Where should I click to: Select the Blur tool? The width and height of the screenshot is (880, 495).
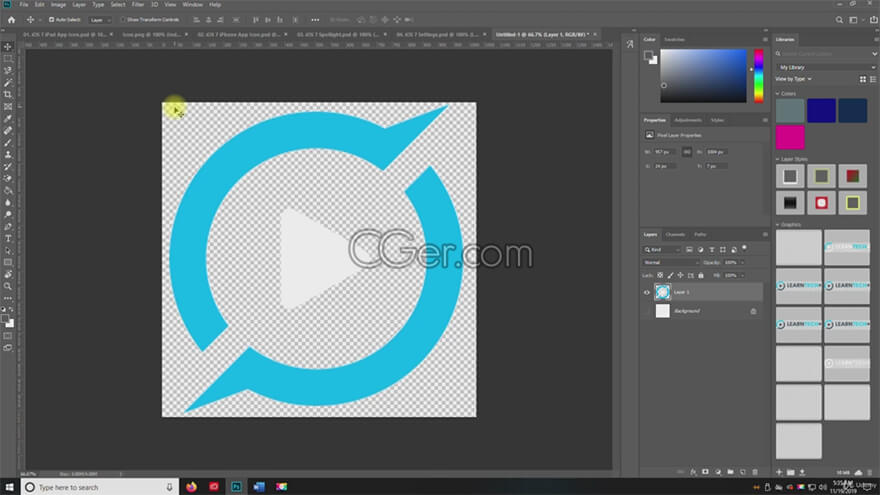coord(8,203)
